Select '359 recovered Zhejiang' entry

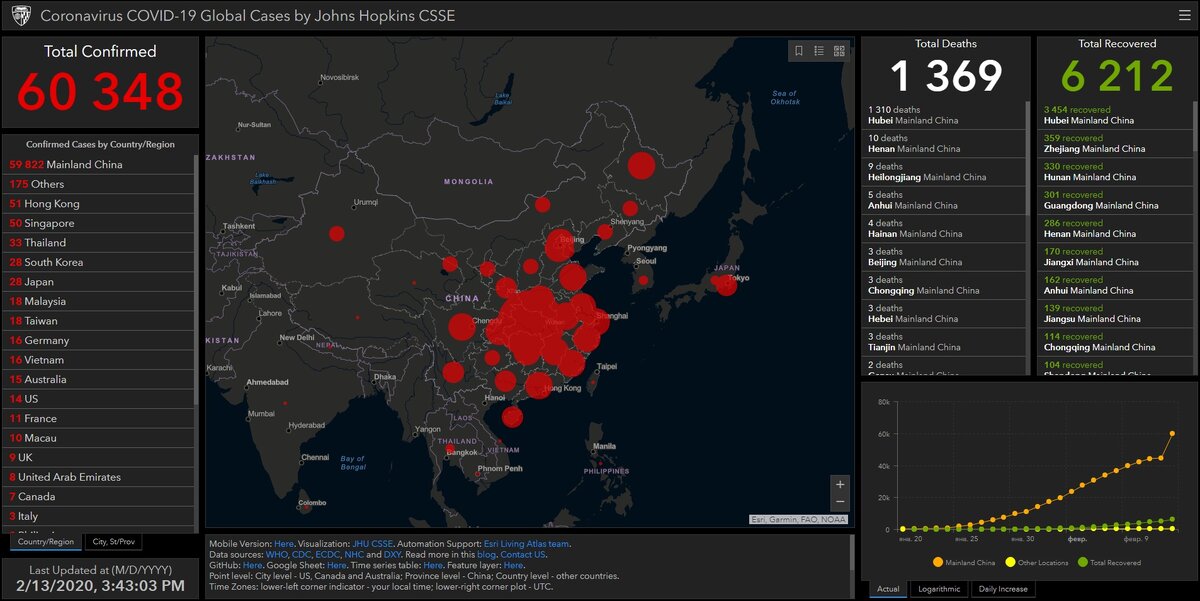click(1116, 143)
